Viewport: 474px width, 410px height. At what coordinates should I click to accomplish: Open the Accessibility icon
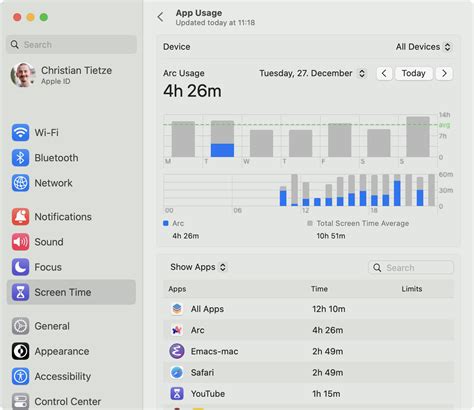pyautogui.click(x=20, y=376)
